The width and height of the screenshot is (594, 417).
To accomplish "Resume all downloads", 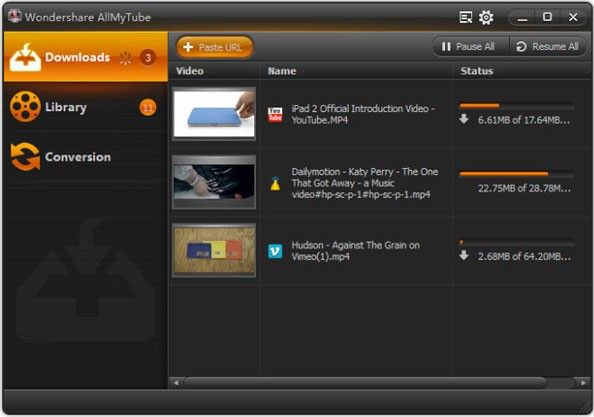I will 548,47.
